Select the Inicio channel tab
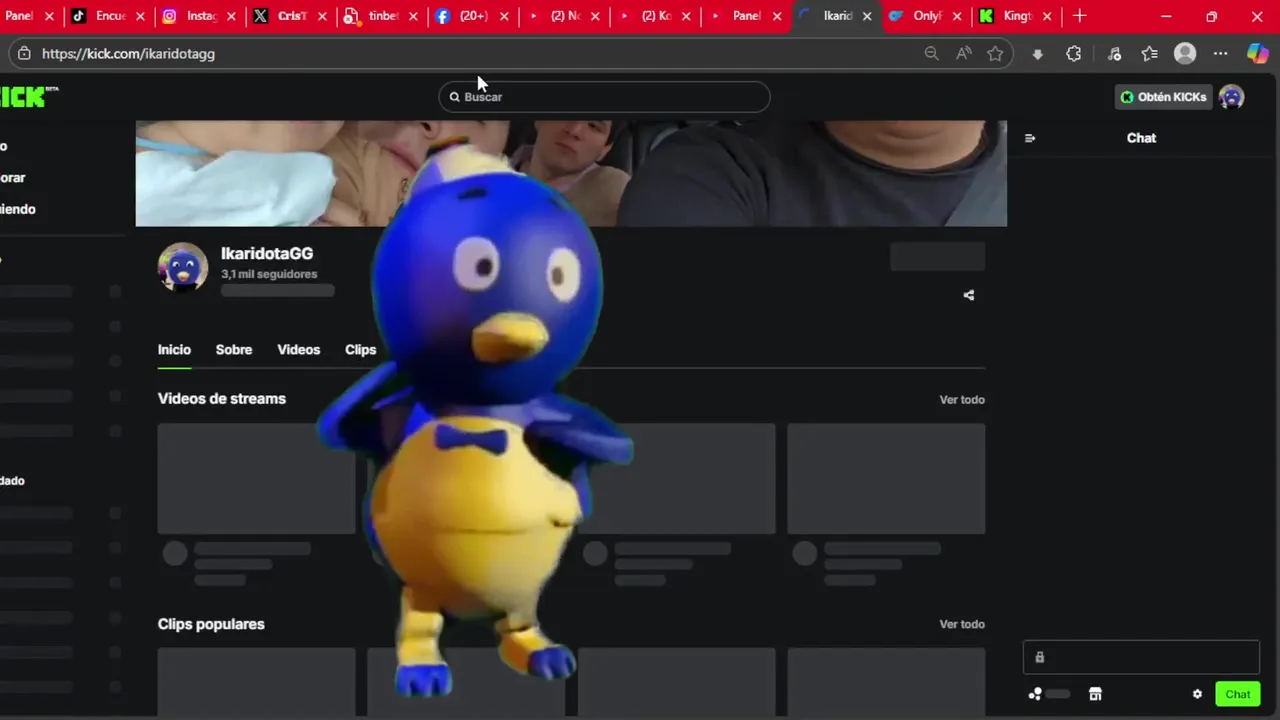1280x720 pixels. (174, 350)
